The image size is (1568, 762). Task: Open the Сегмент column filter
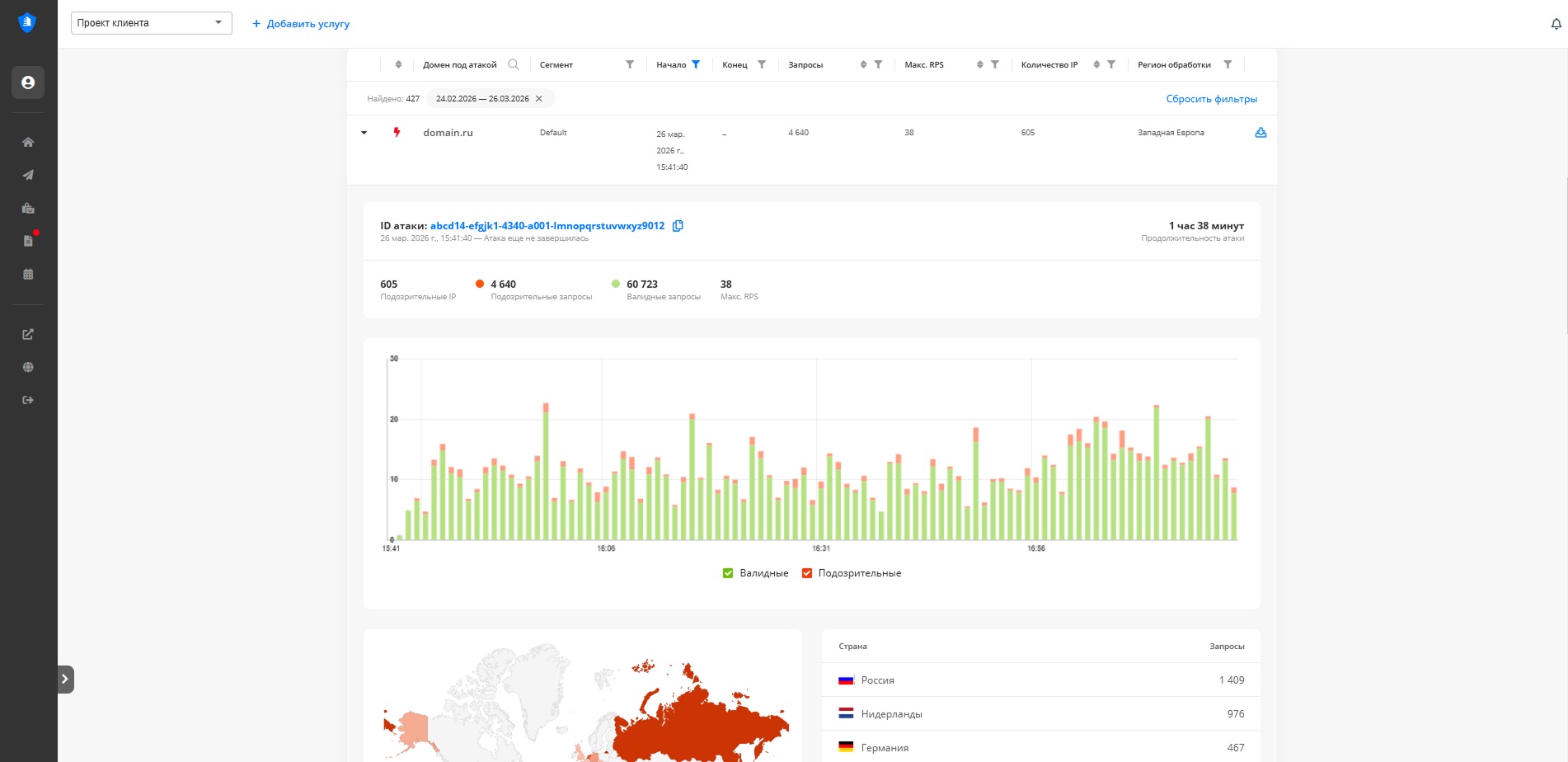pos(630,64)
